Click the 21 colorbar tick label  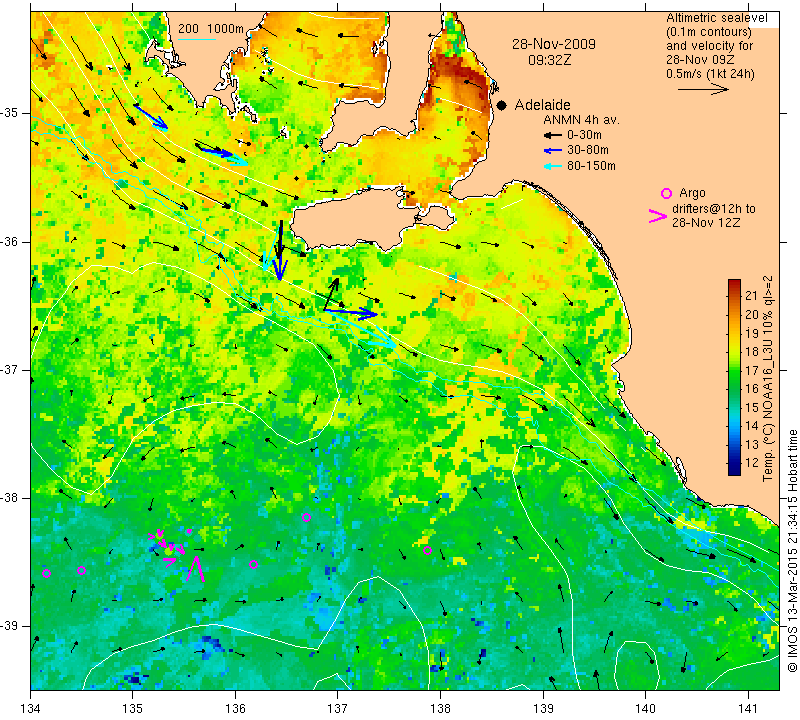(x=752, y=295)
